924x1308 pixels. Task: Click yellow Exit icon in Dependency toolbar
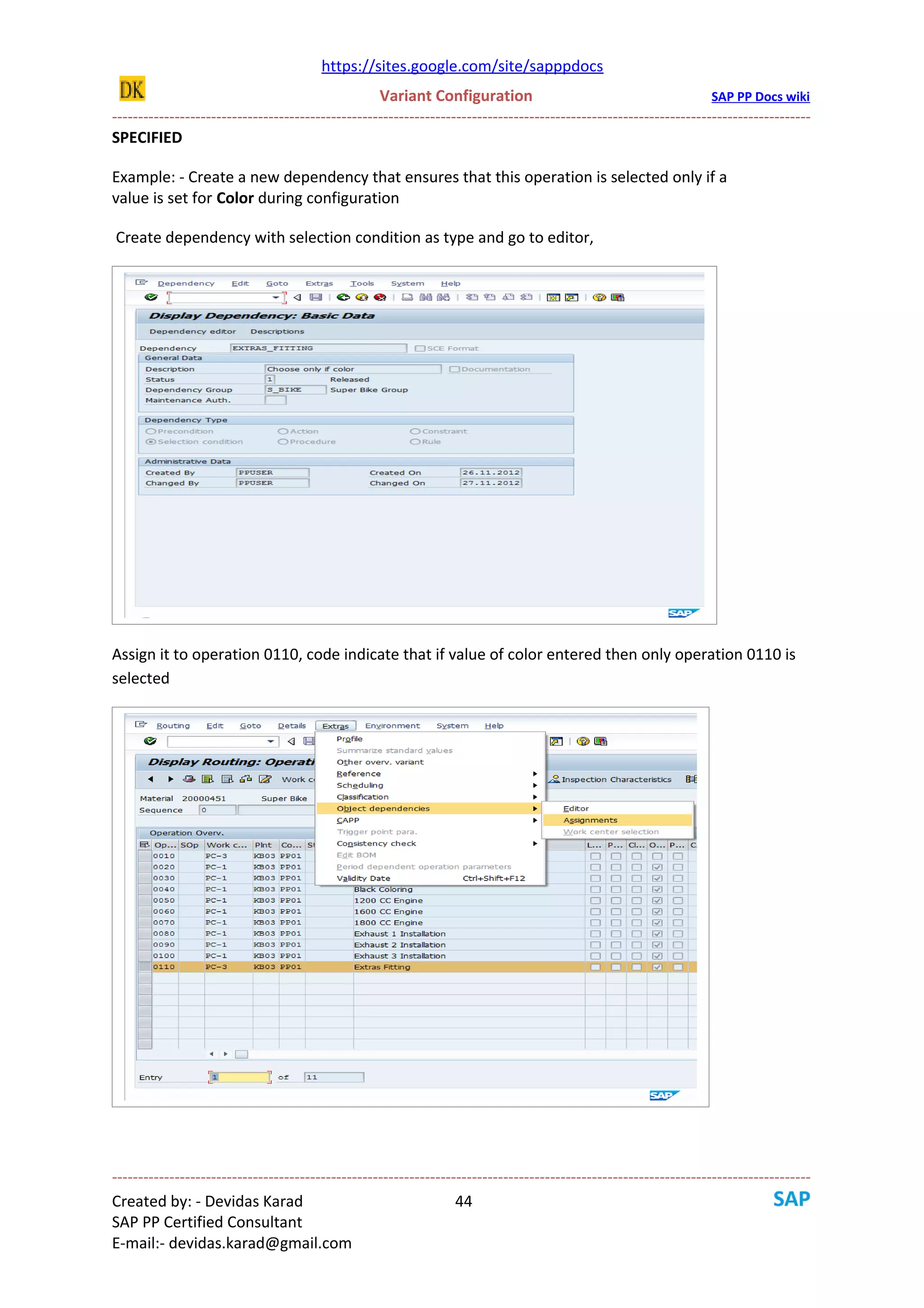tap(361, 297)
